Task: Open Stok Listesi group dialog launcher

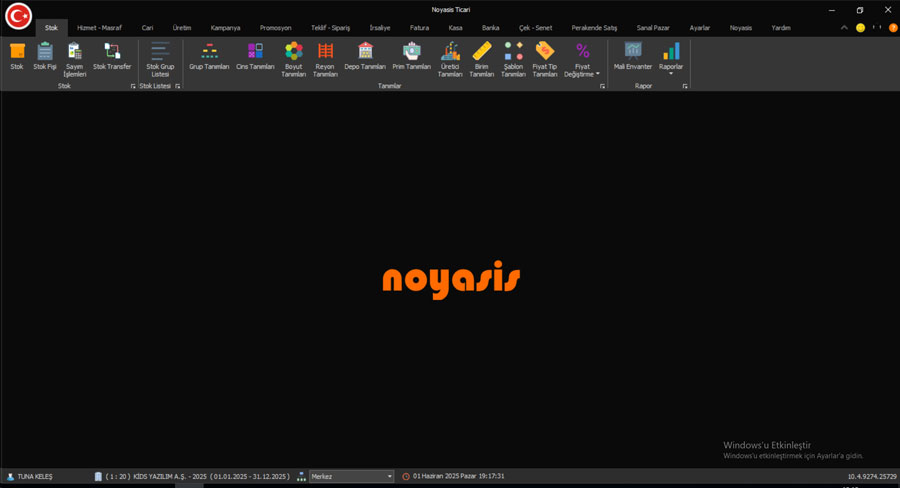Action: 178,86
